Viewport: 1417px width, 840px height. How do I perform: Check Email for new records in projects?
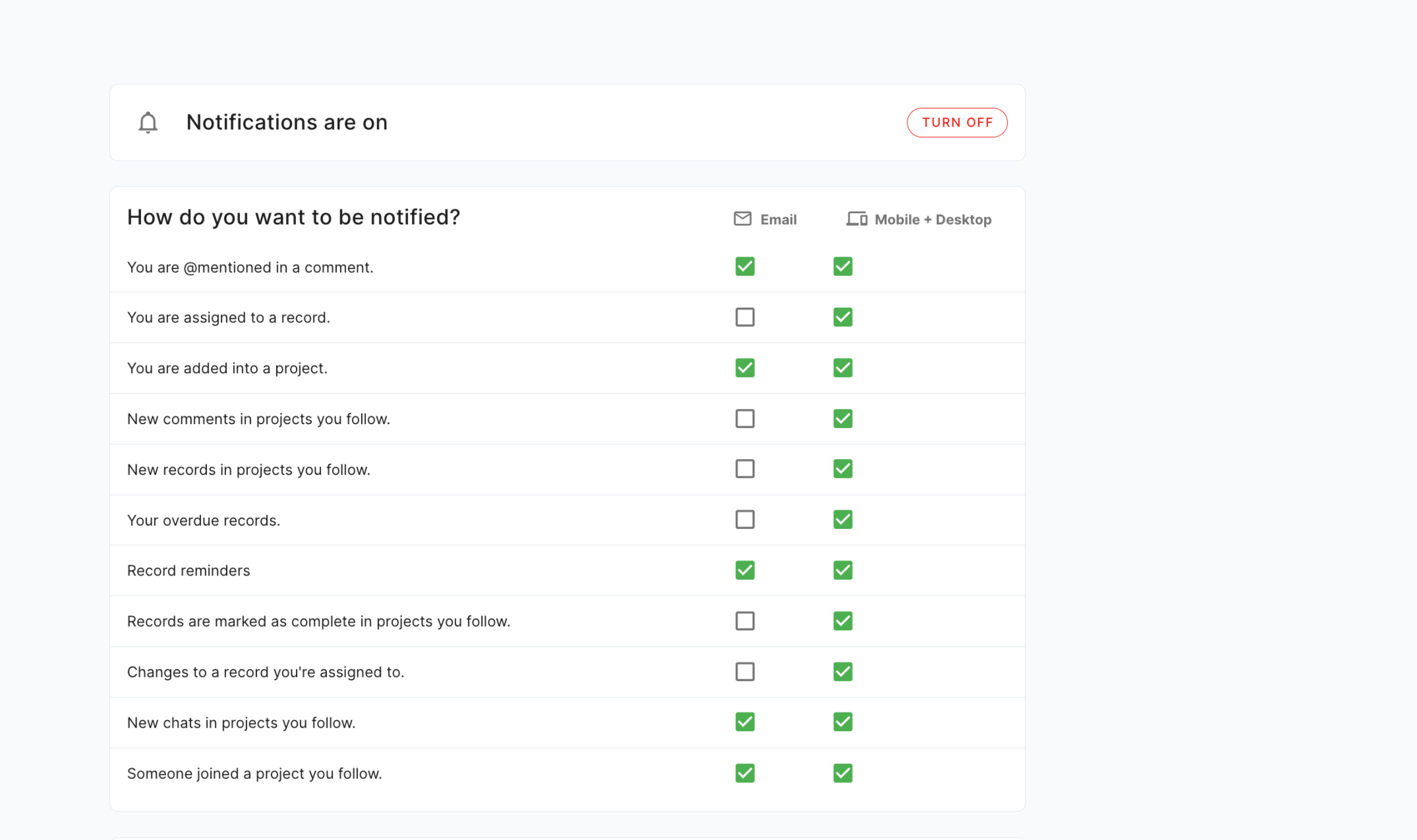745,469
